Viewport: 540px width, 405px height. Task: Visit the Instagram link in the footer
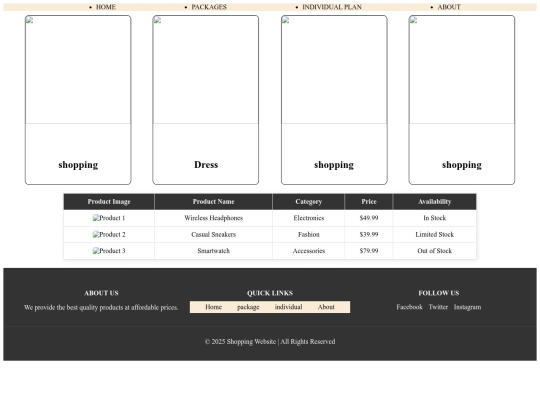point(467,307)
